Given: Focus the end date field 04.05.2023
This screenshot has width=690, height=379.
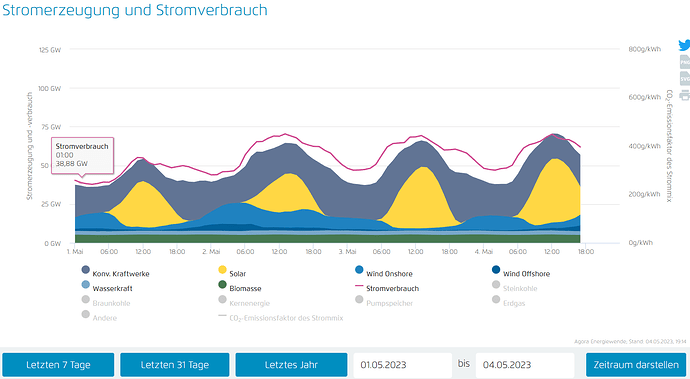Looking at the screenshot, I should 525,364.
